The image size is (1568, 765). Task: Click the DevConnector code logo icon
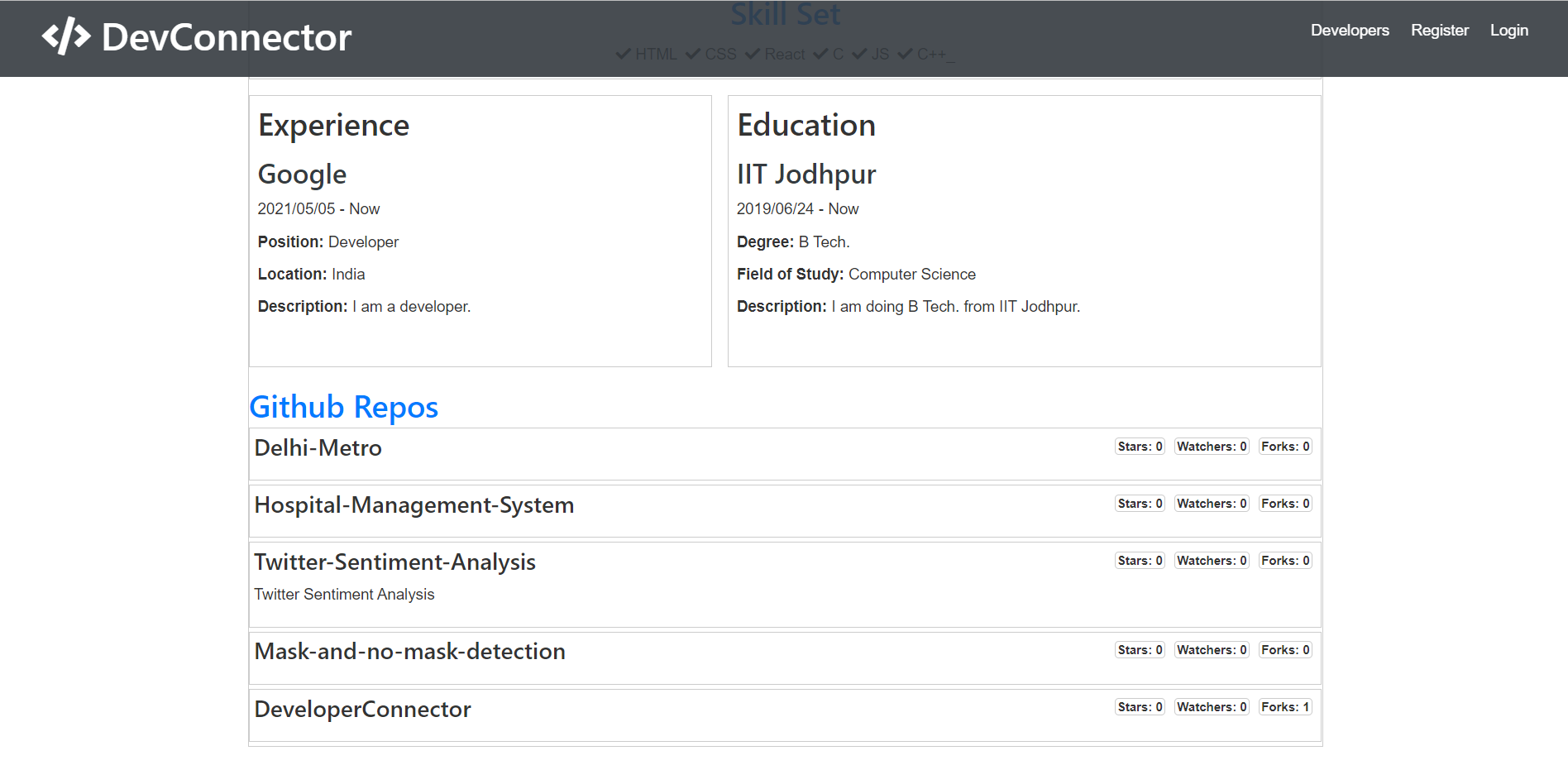coord(66,36)
